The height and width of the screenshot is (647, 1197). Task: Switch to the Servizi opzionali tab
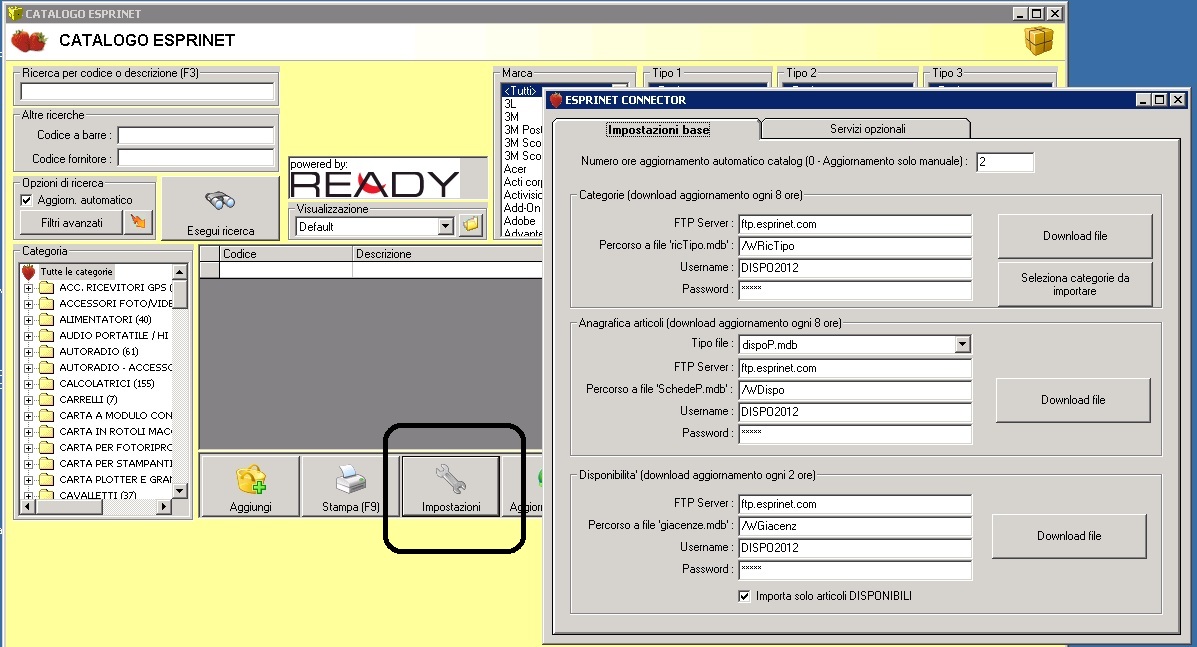pyautogui.click(x=867, y=129)
